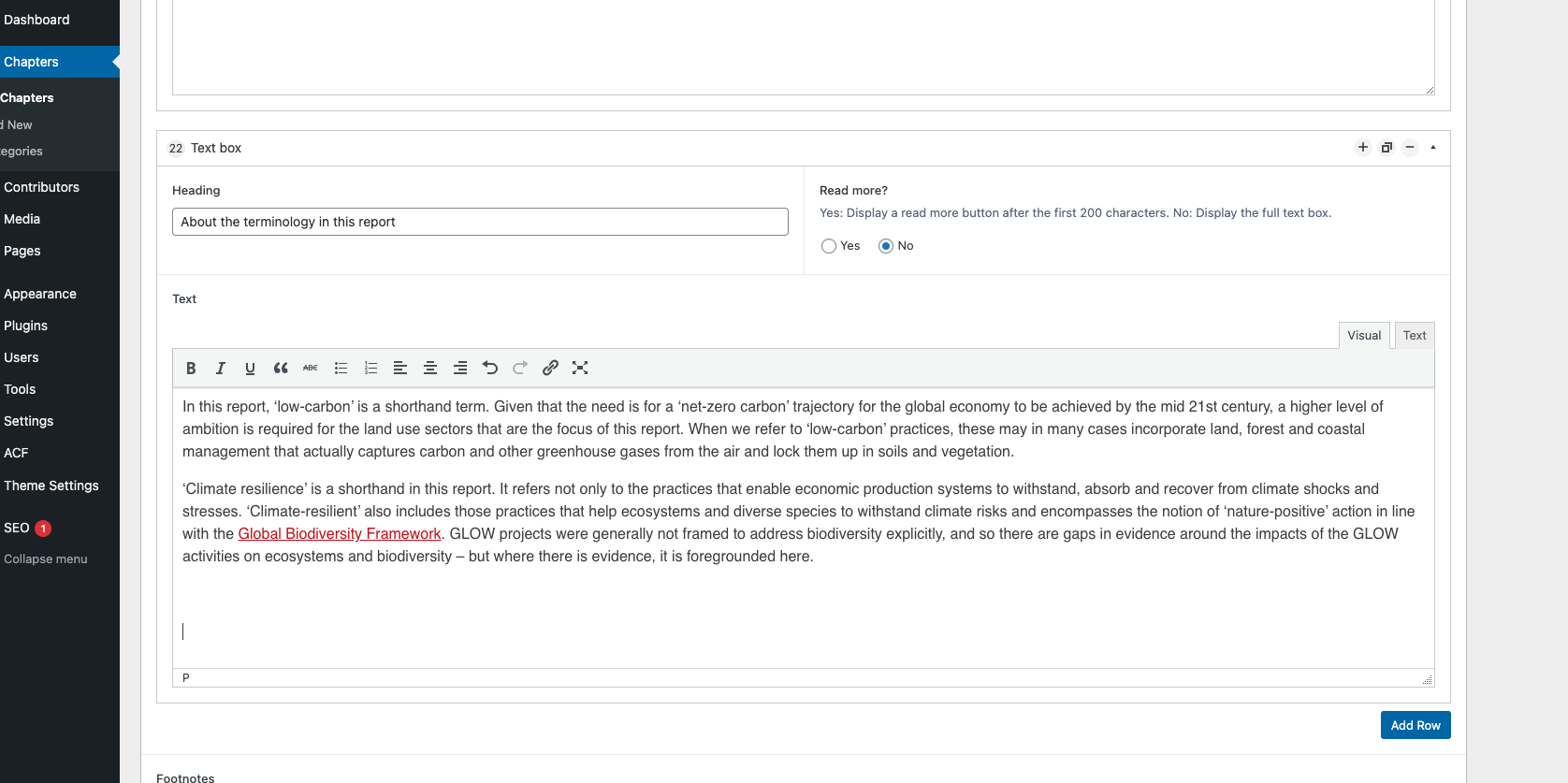1568x783 pixels.
Task: Create a bulleted list
Action: [341, 369]
